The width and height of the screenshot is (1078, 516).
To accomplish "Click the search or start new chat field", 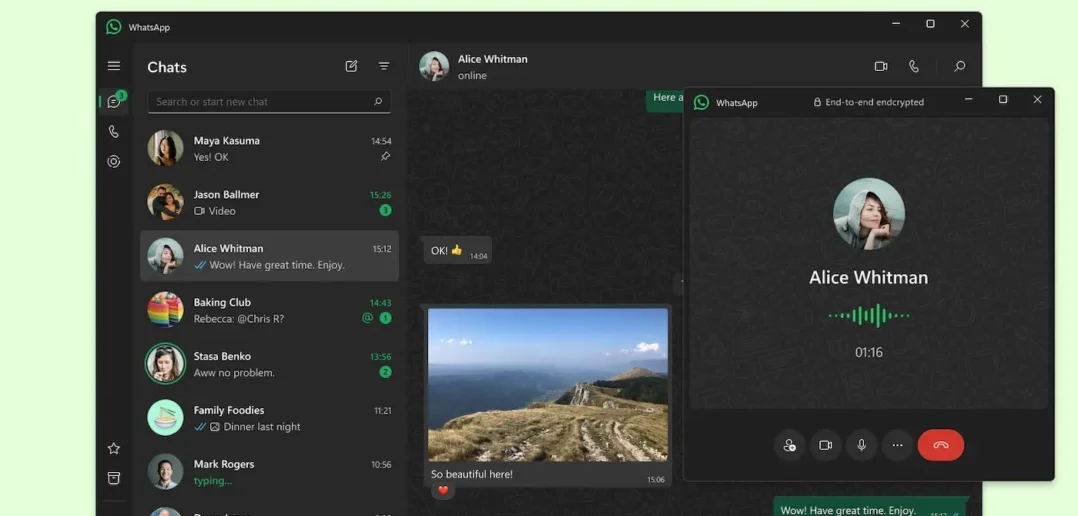I will (x=262, y=102).
